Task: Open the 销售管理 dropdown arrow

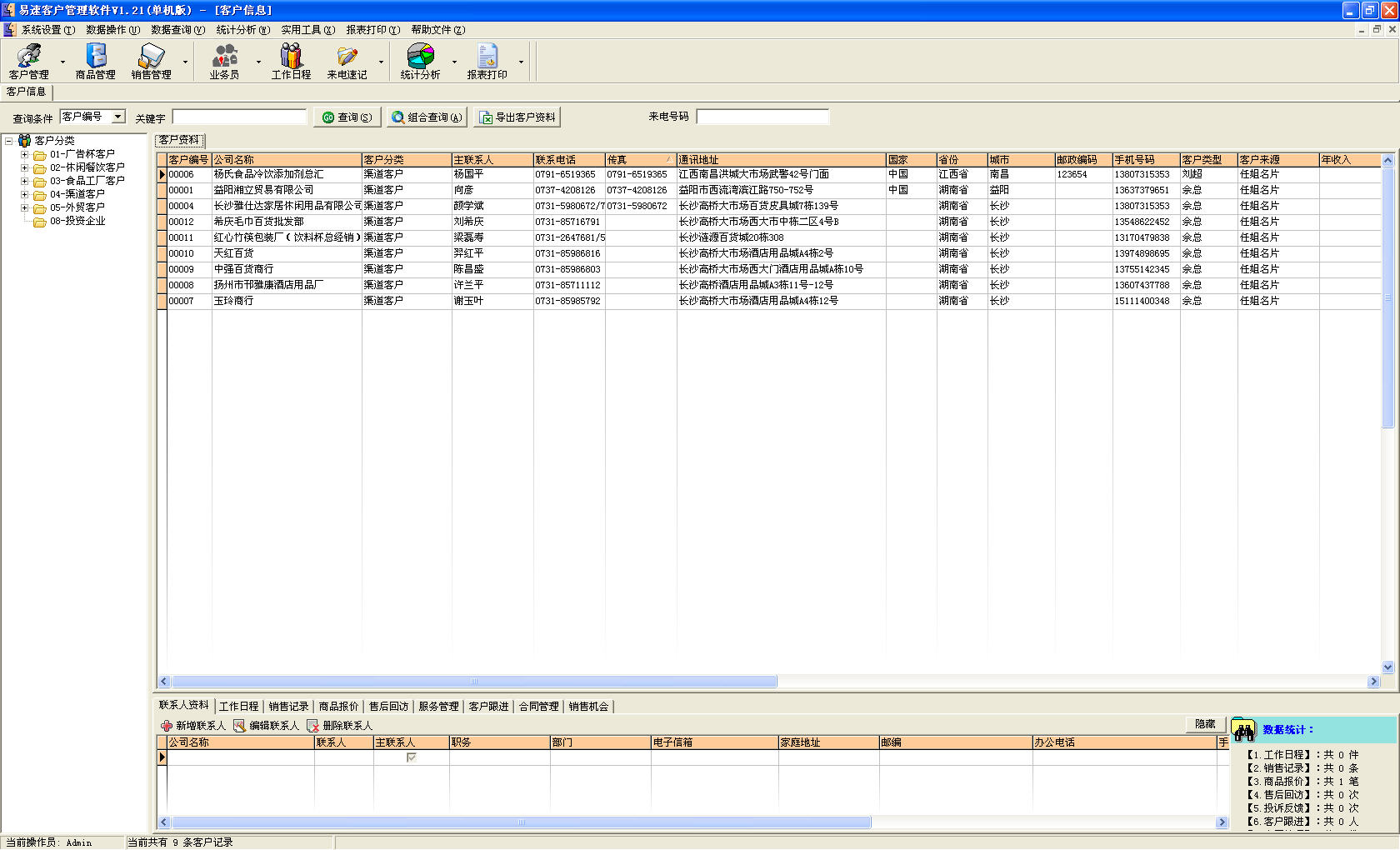Action: tap(185, 62)
